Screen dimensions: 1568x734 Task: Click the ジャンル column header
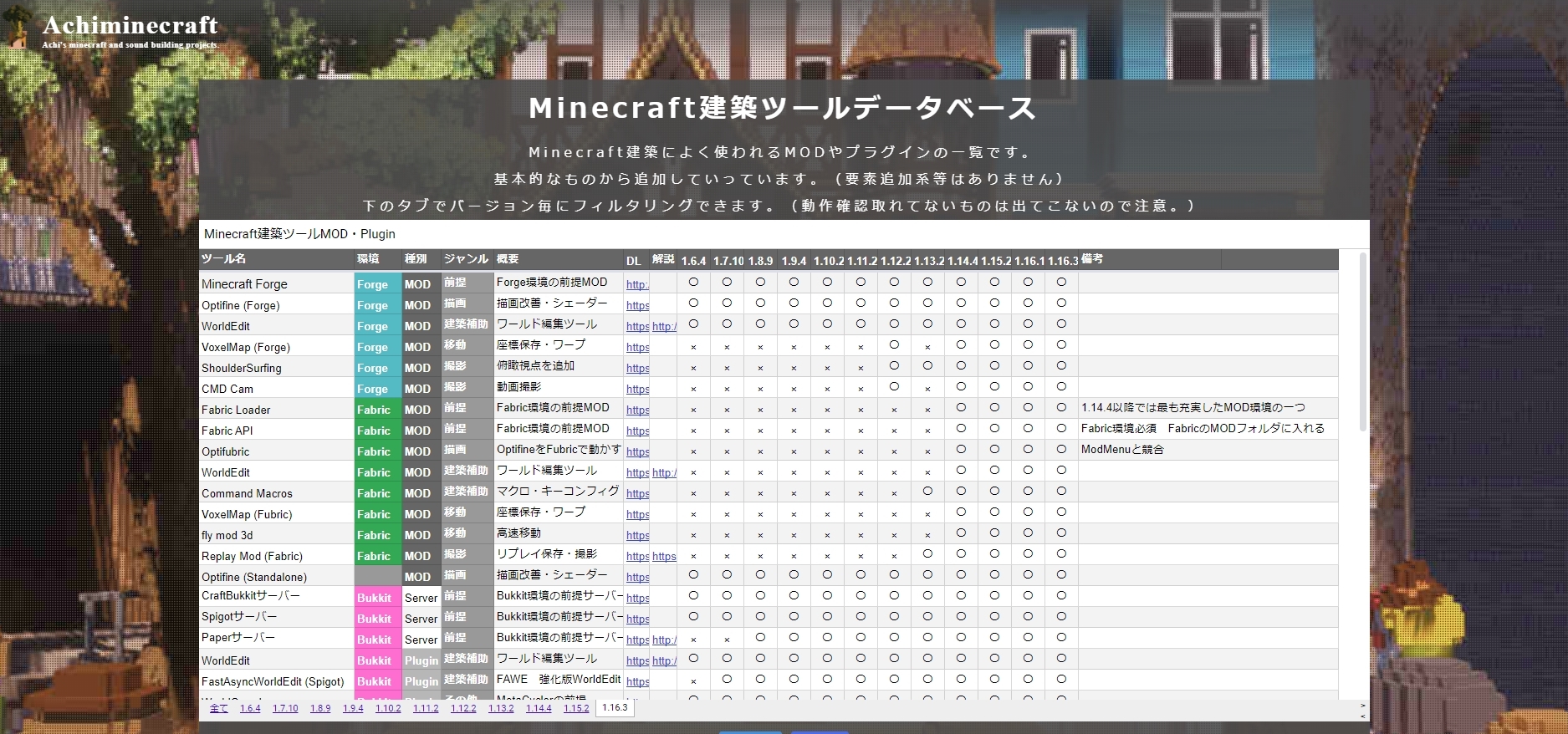click(467, 259)
